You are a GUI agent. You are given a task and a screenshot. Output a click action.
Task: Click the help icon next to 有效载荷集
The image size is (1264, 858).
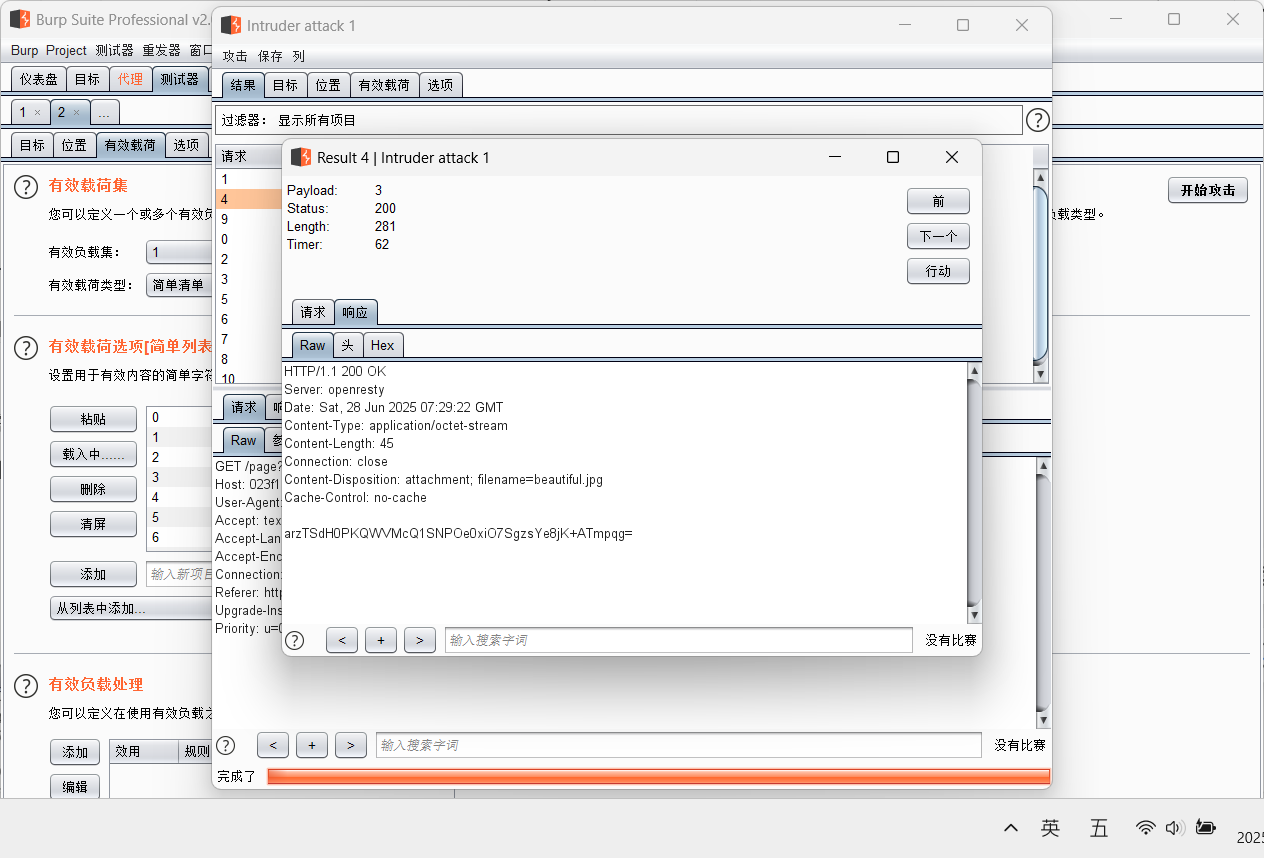coord(26,187)
